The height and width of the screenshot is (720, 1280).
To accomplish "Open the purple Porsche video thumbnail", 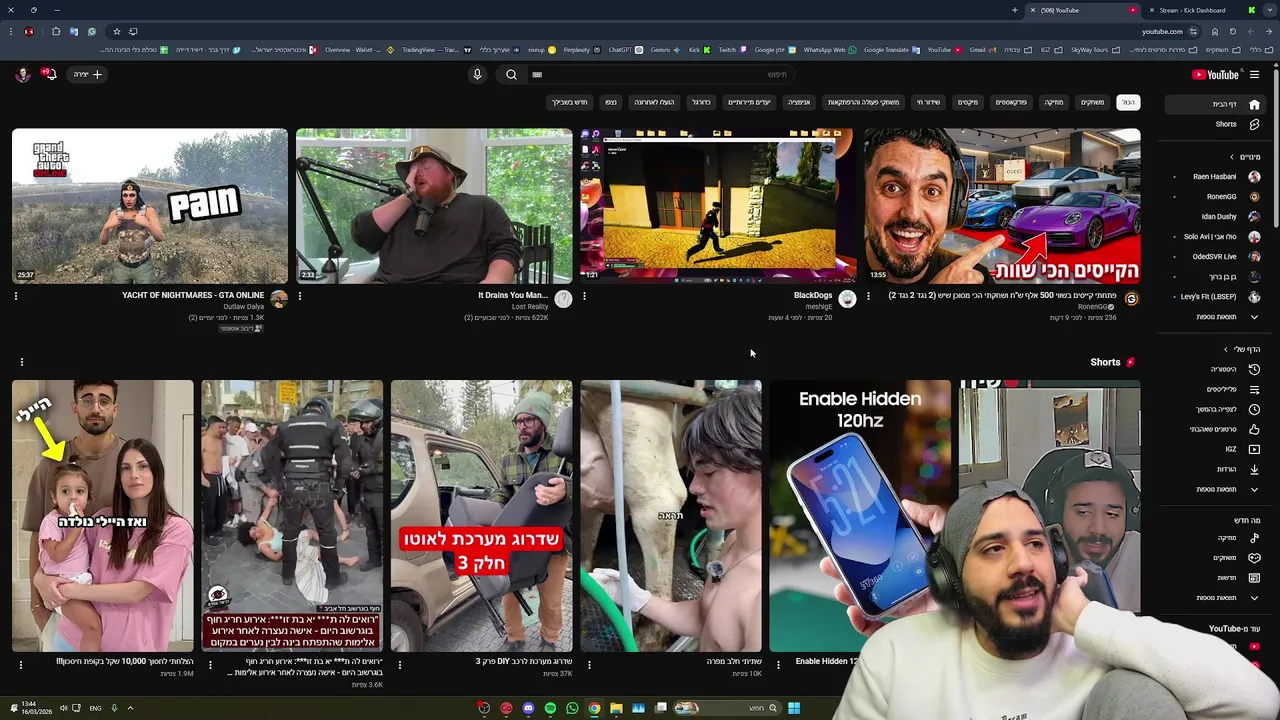I will 1002,206.
